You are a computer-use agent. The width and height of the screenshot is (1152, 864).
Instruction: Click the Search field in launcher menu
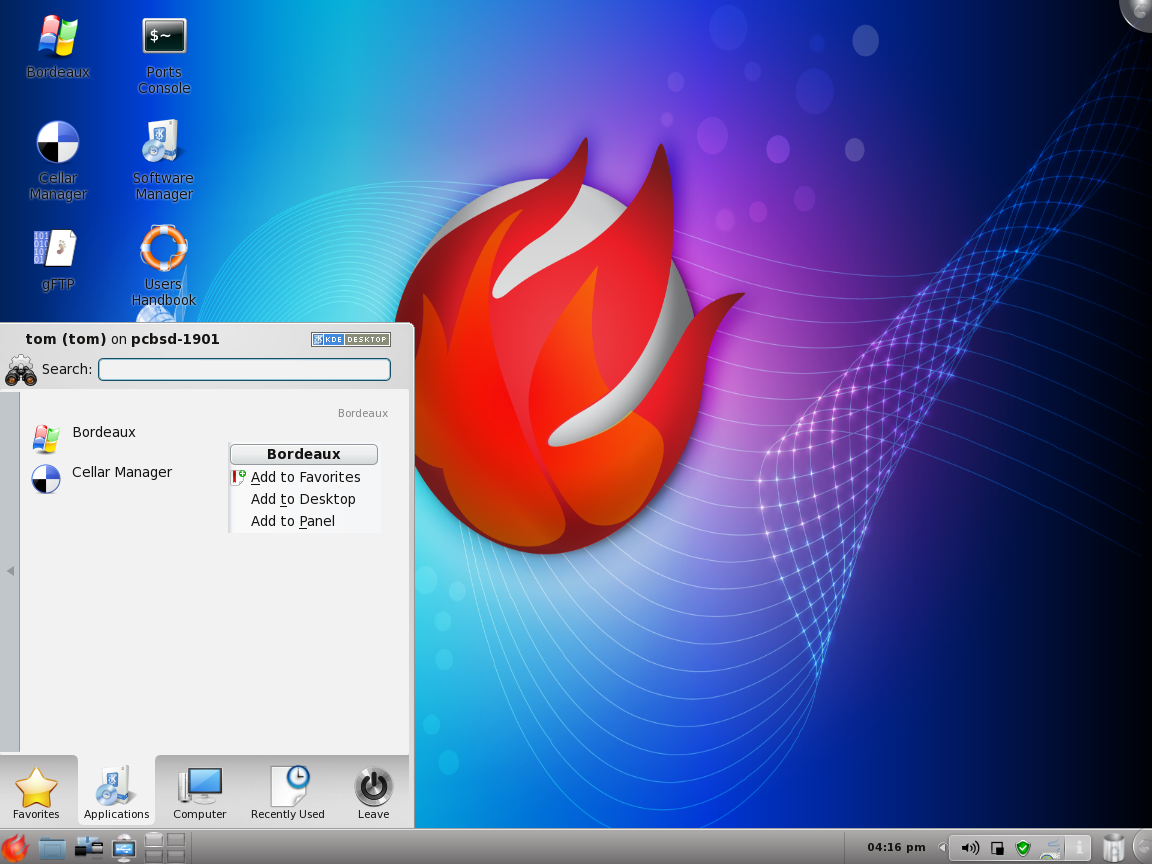(244, 370)
